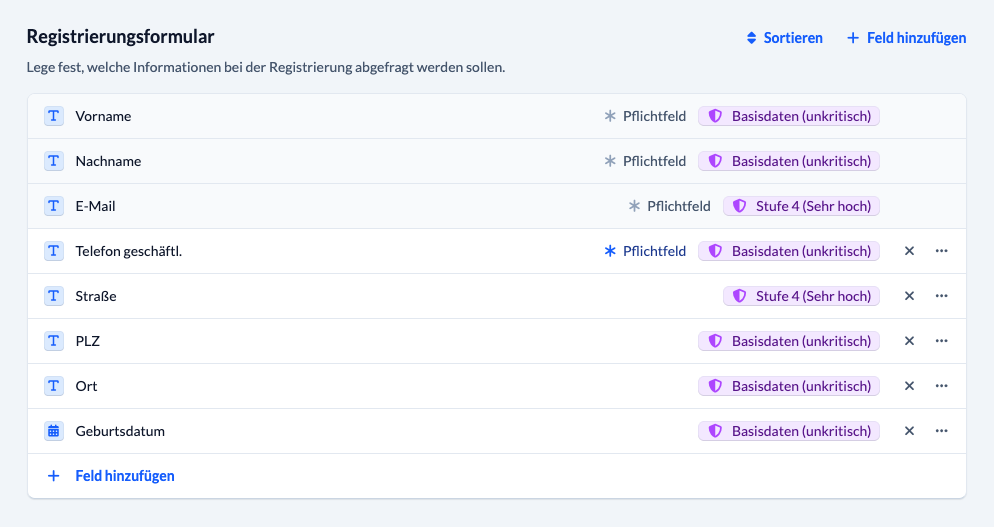Viewport: 994px width, 527px height.
Task: Open the three-dot menu for Geburtsdatum
Action: (941, 431)
